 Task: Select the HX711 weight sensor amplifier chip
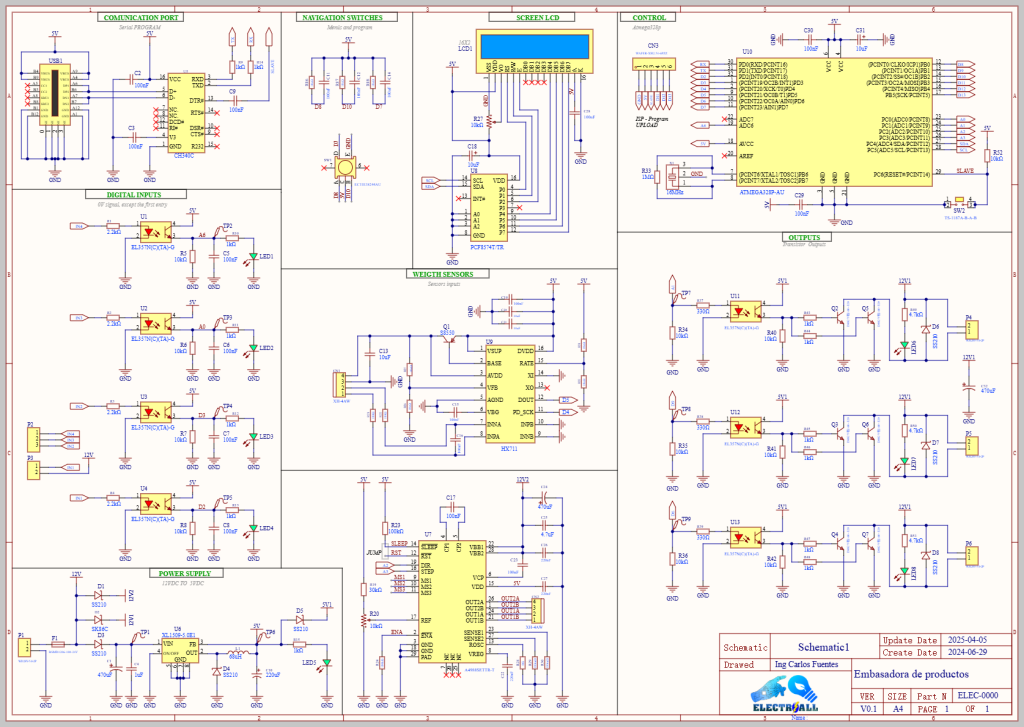pos(509,395)
